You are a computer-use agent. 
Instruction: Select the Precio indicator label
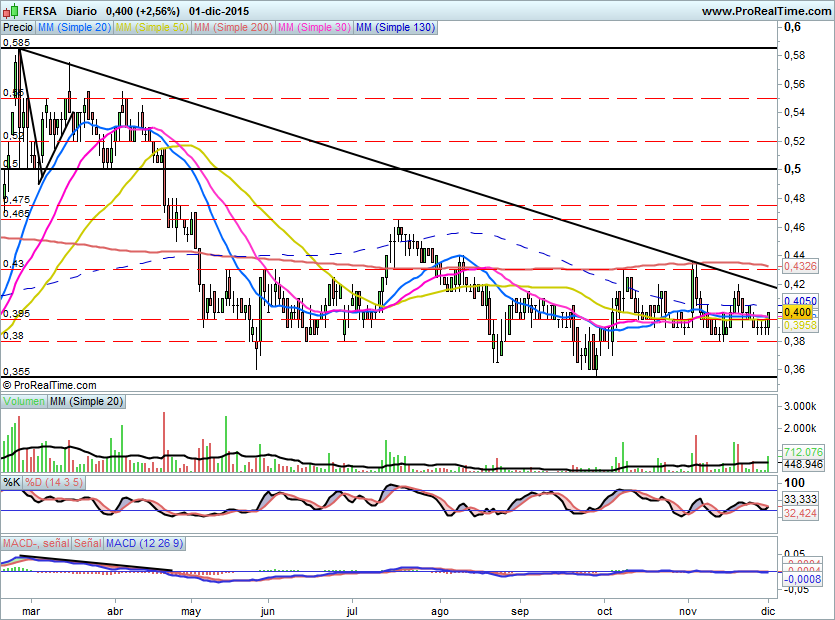tap(16, 29)
